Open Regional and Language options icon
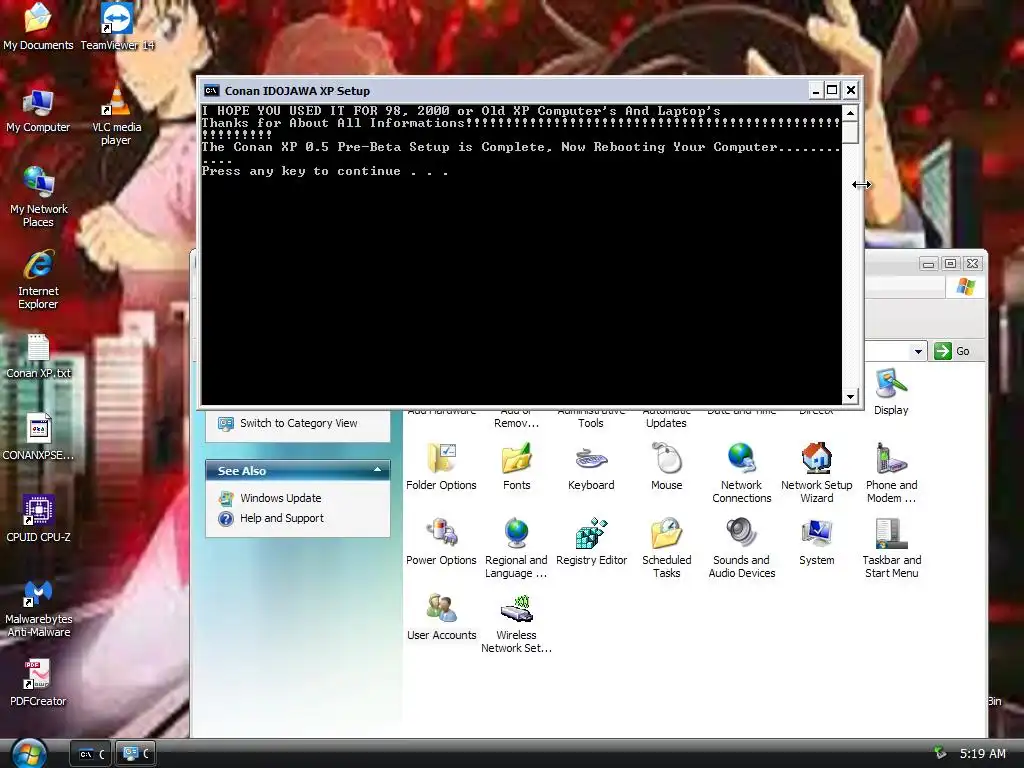Viewport: 1024px width, 768px height. coord(516,548)
